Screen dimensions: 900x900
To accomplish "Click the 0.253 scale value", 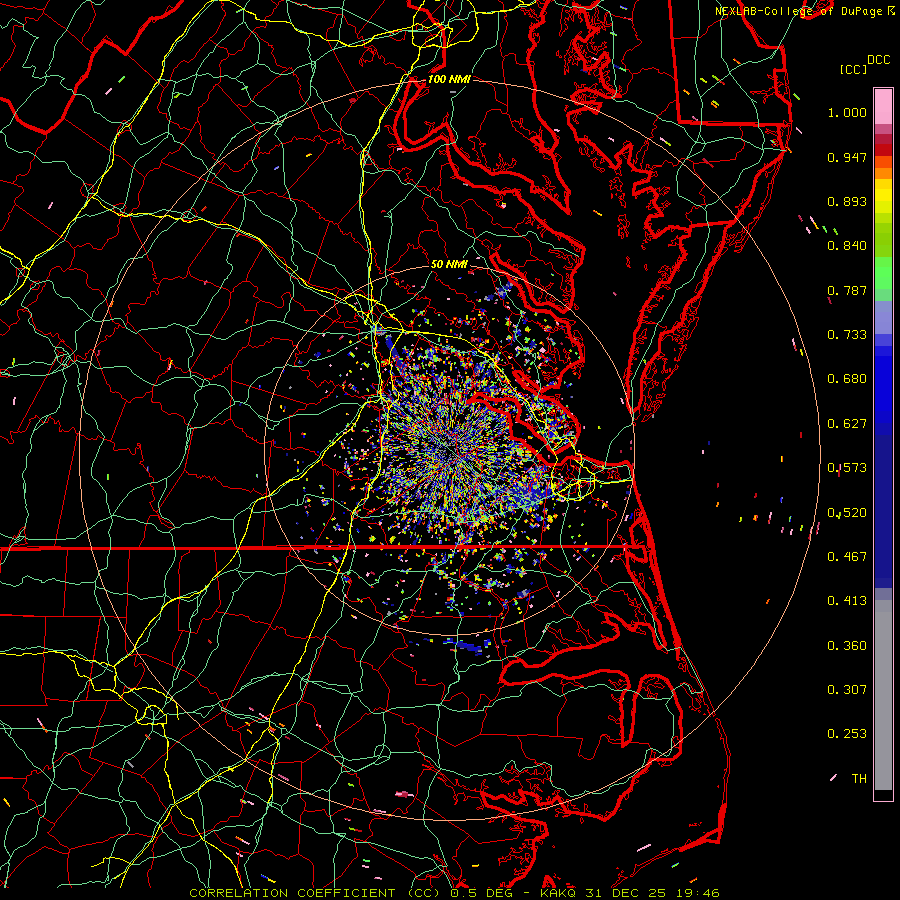I will (x=847, y=734).
